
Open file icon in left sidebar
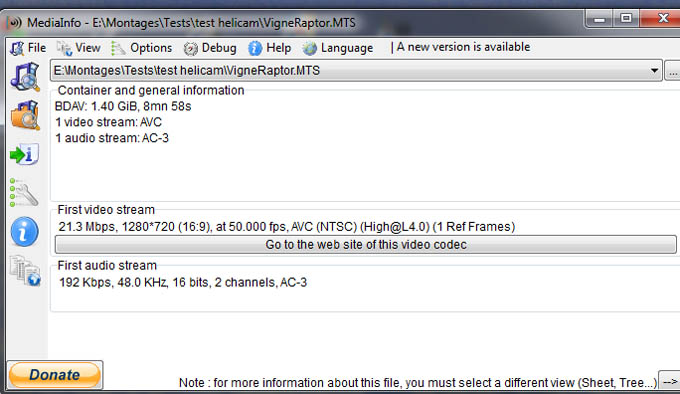point(25,77)
